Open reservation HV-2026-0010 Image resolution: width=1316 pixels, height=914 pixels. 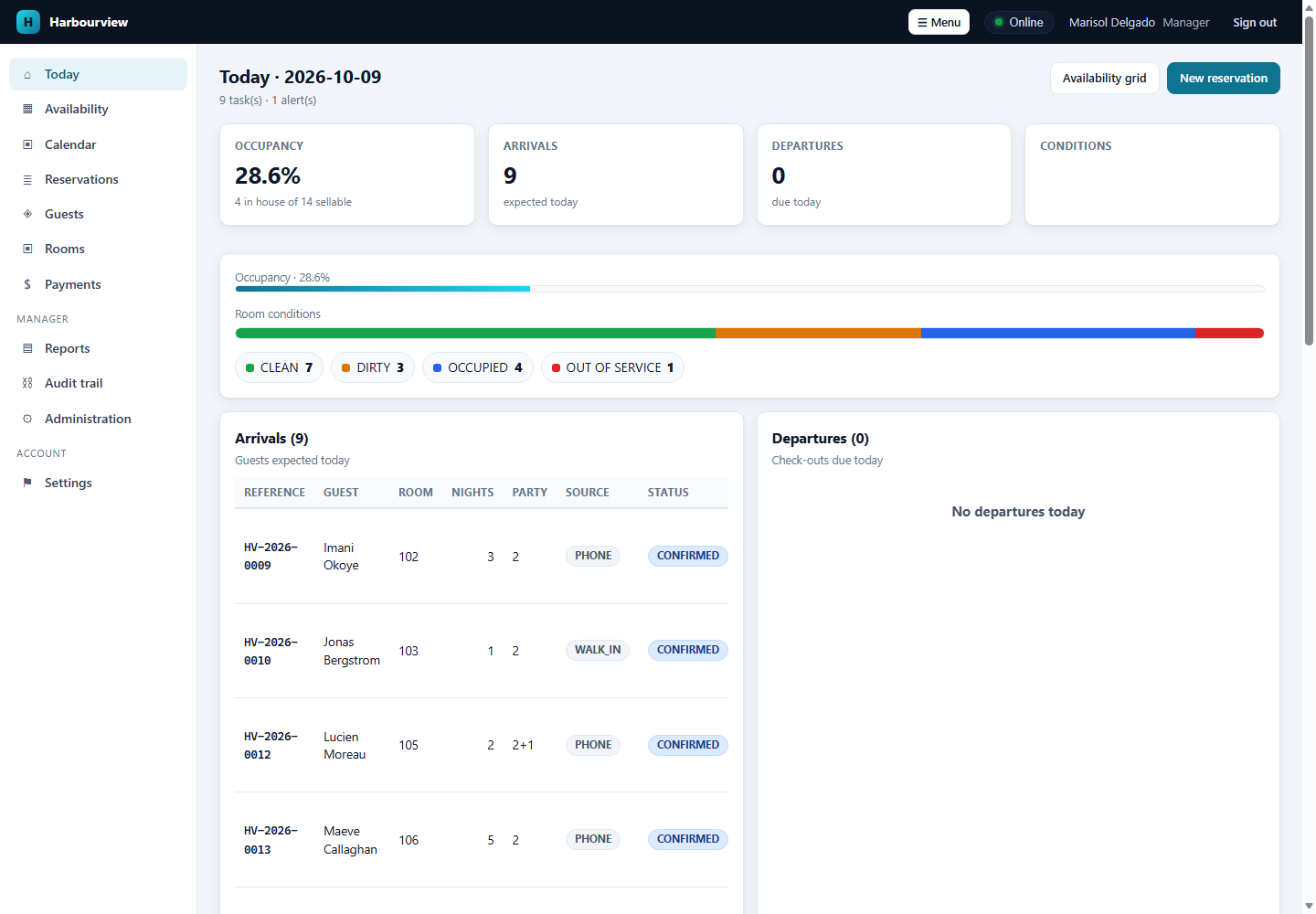pyautogui.click(x=271, y=651)
